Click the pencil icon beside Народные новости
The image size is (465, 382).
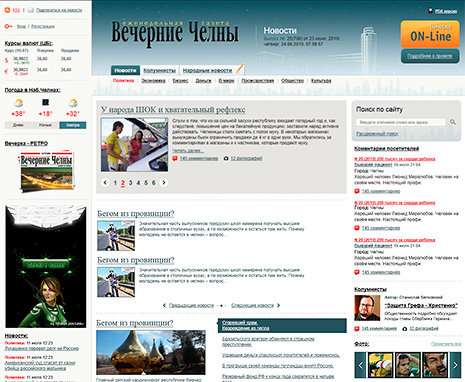[240, 69]
